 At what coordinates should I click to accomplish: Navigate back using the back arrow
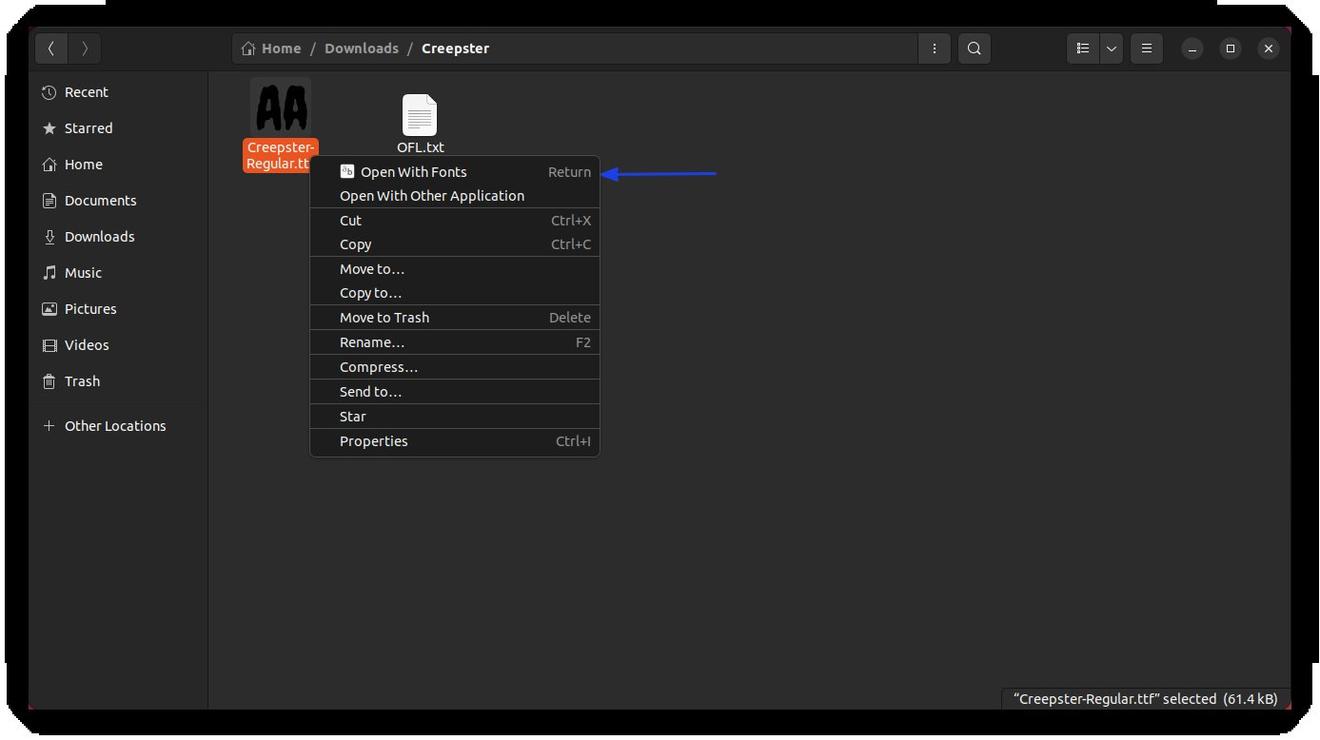pyautogui.click(x=51, y=48)
